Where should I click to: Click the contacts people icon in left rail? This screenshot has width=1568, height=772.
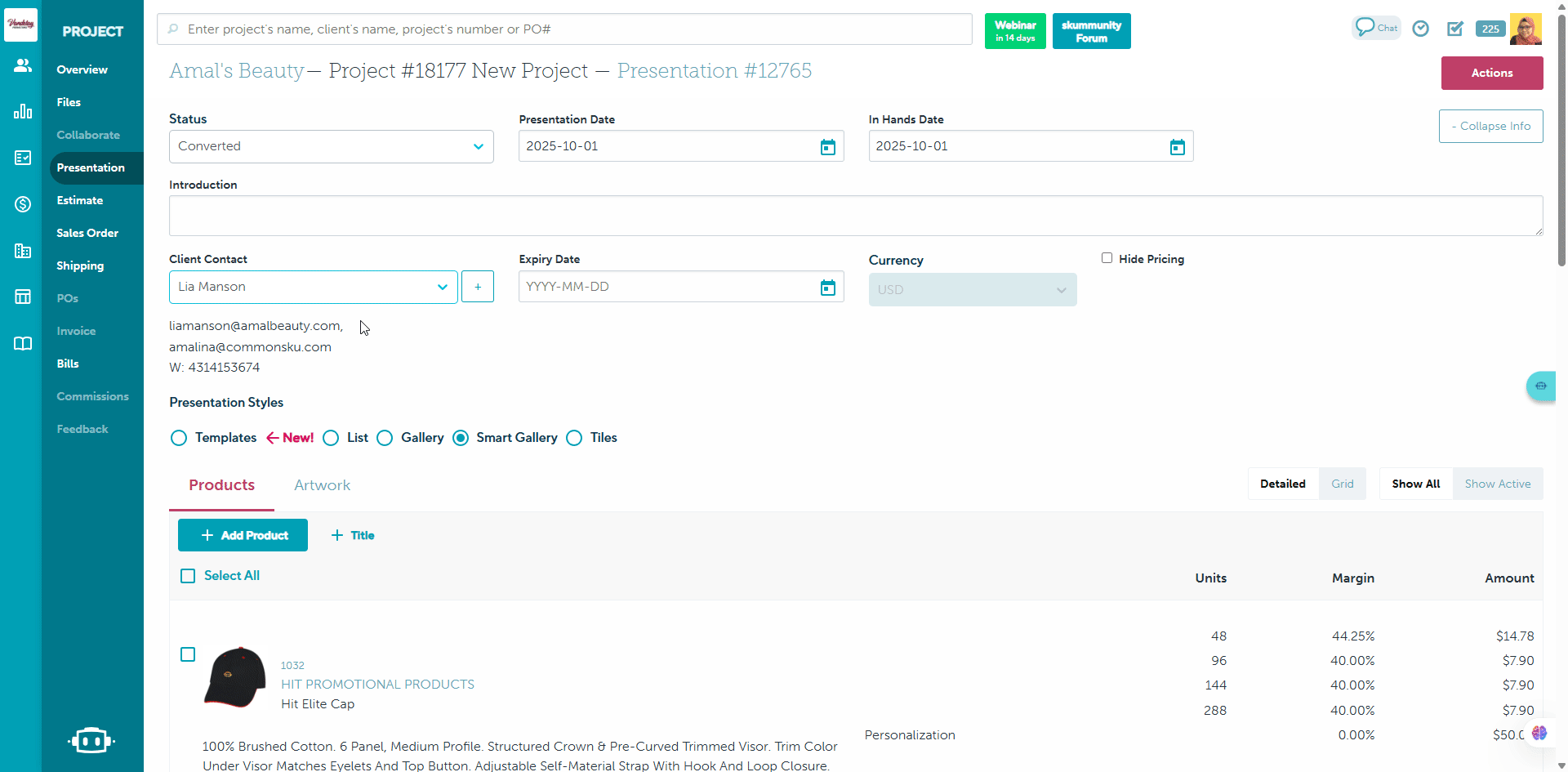tap(22, 65)
